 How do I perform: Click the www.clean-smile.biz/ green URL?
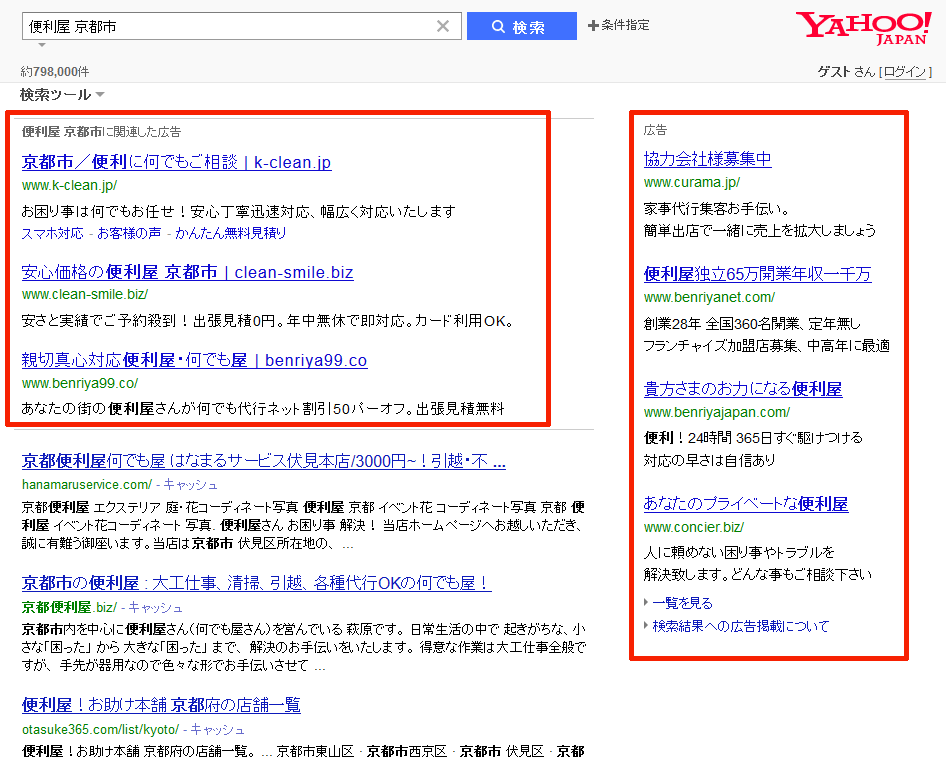coord(85,295)
